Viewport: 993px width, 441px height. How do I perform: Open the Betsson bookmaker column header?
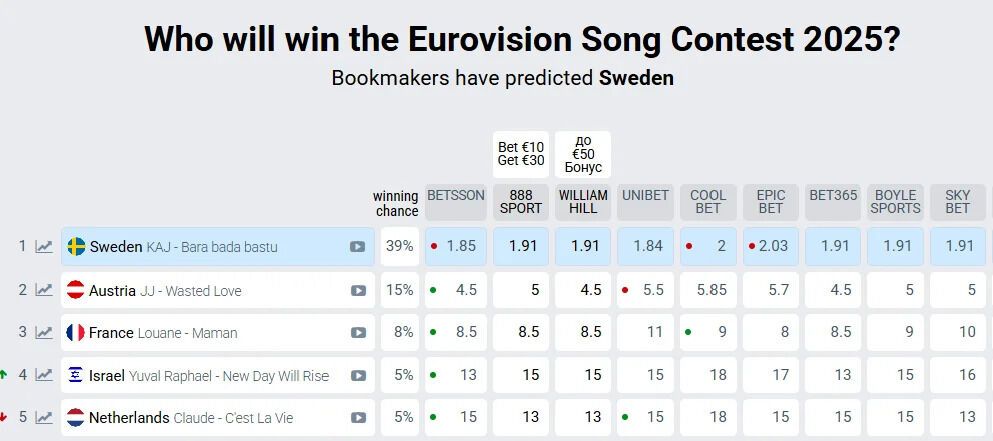[455, 196]
